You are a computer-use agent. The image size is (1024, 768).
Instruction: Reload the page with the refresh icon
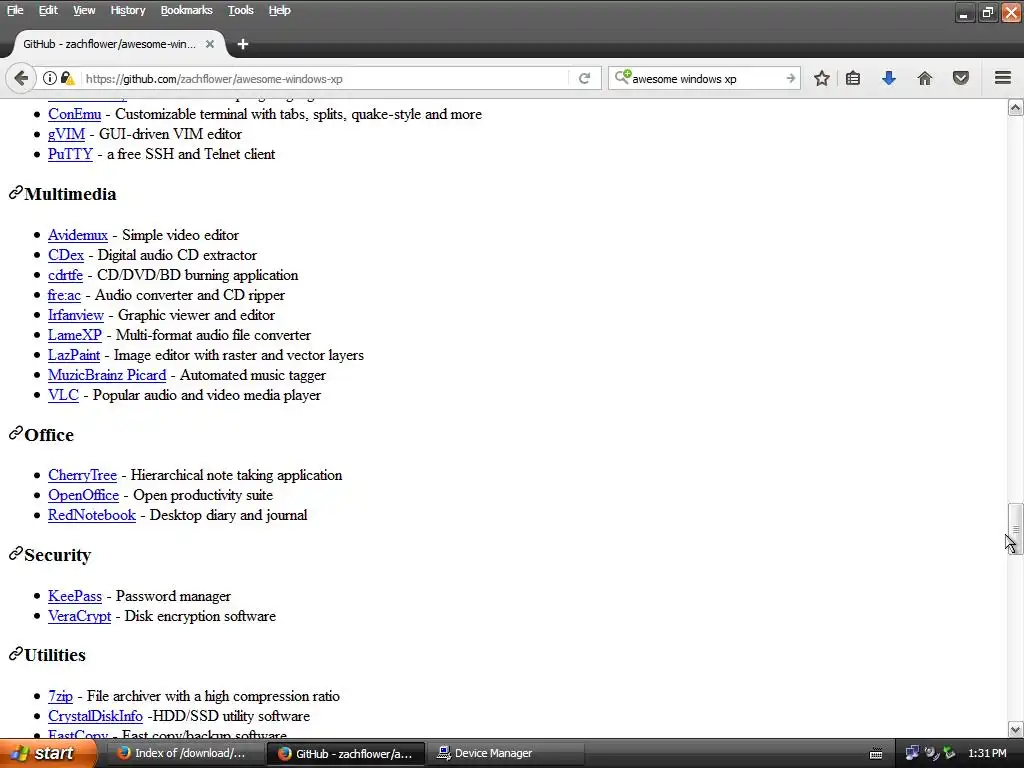tap(584, 78)
